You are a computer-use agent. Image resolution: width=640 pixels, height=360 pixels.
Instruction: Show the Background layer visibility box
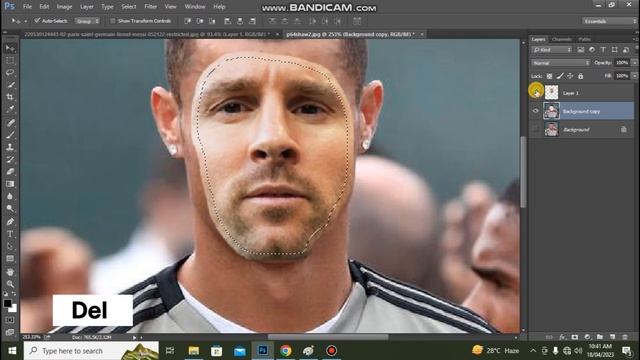[536, 129]
